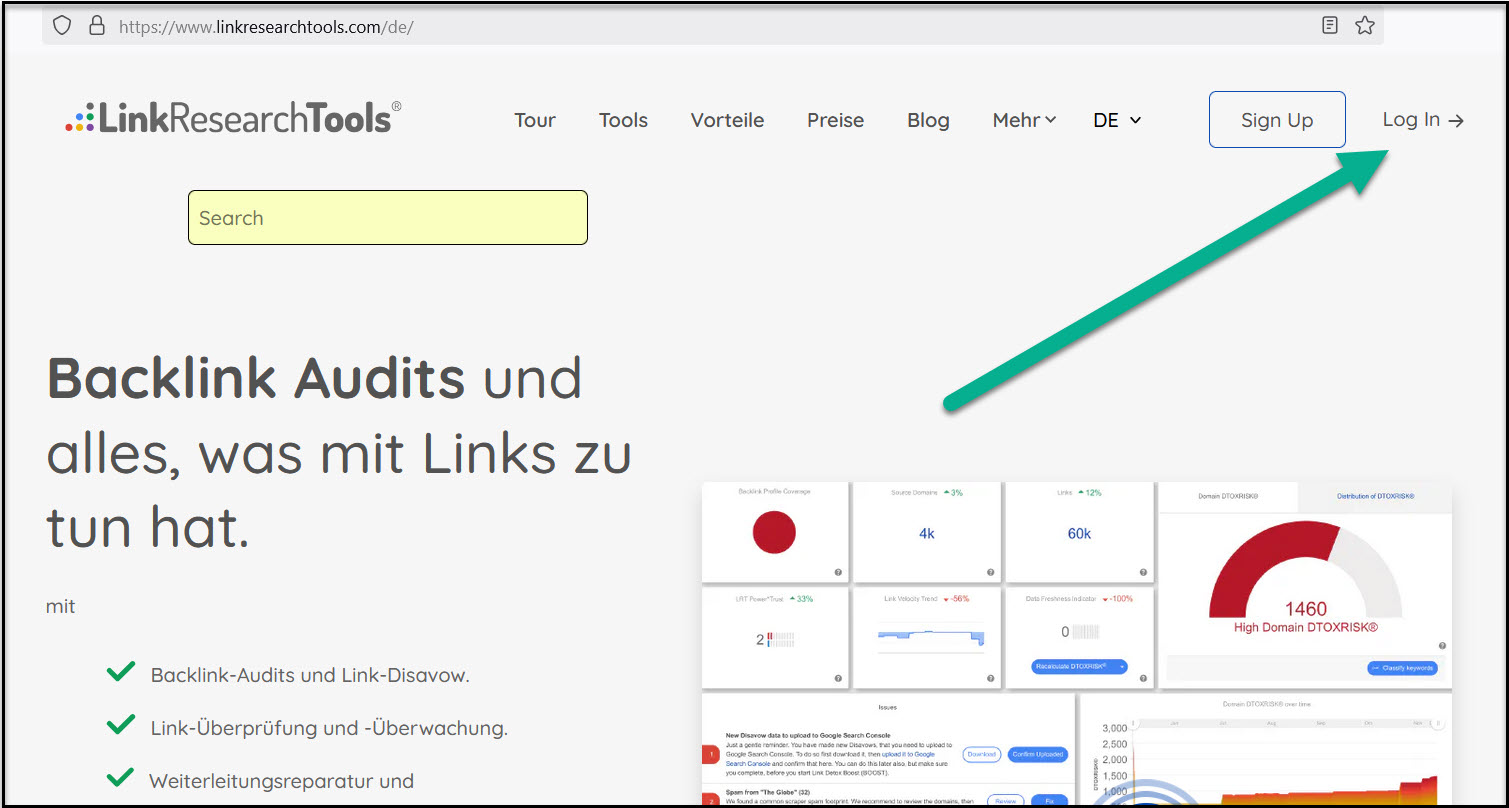Click the Sign Up button
Screen dimensions: 1509x808
1277,120
